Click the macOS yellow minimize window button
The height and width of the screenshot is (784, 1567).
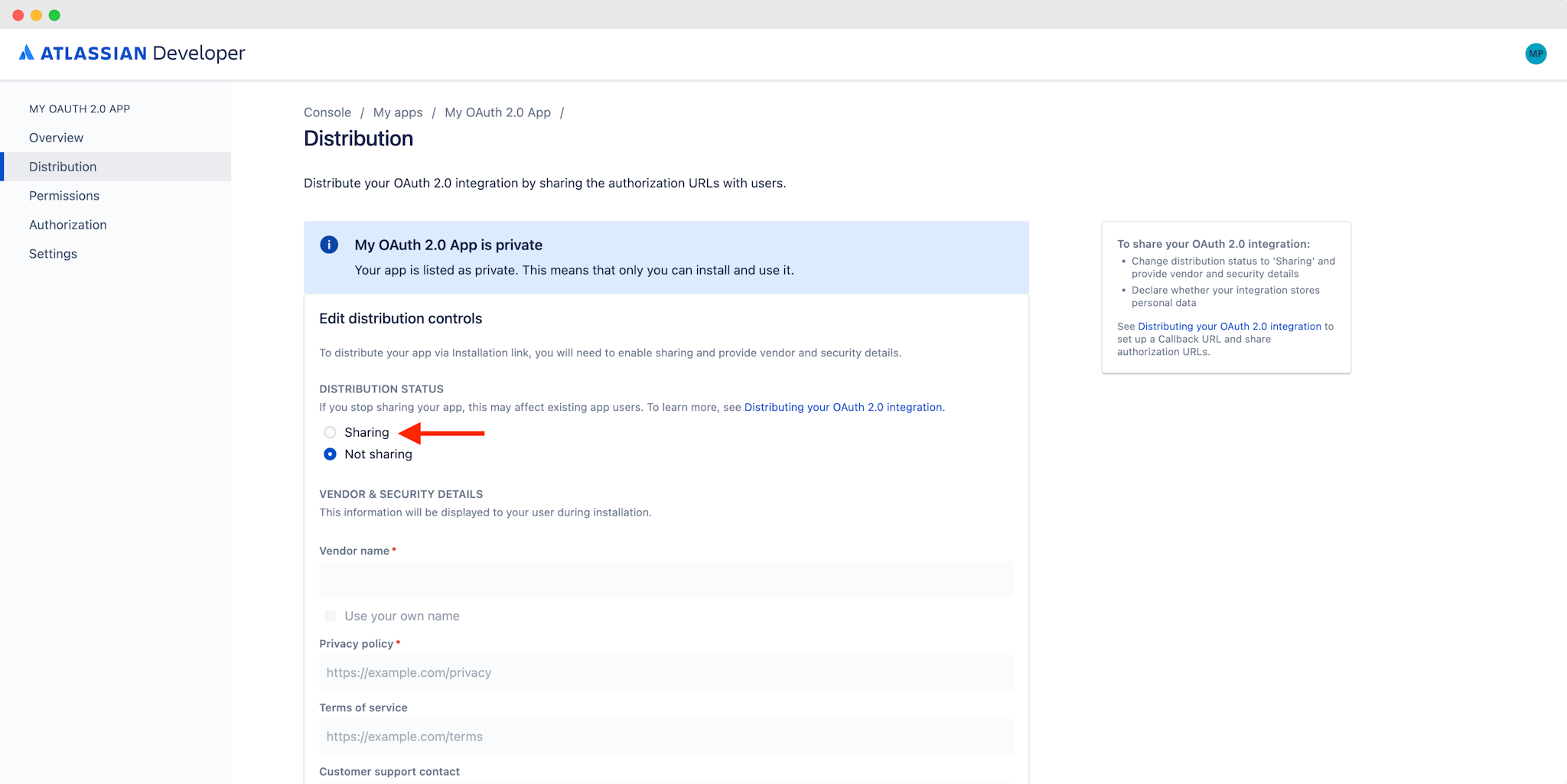tap(36, 15)
